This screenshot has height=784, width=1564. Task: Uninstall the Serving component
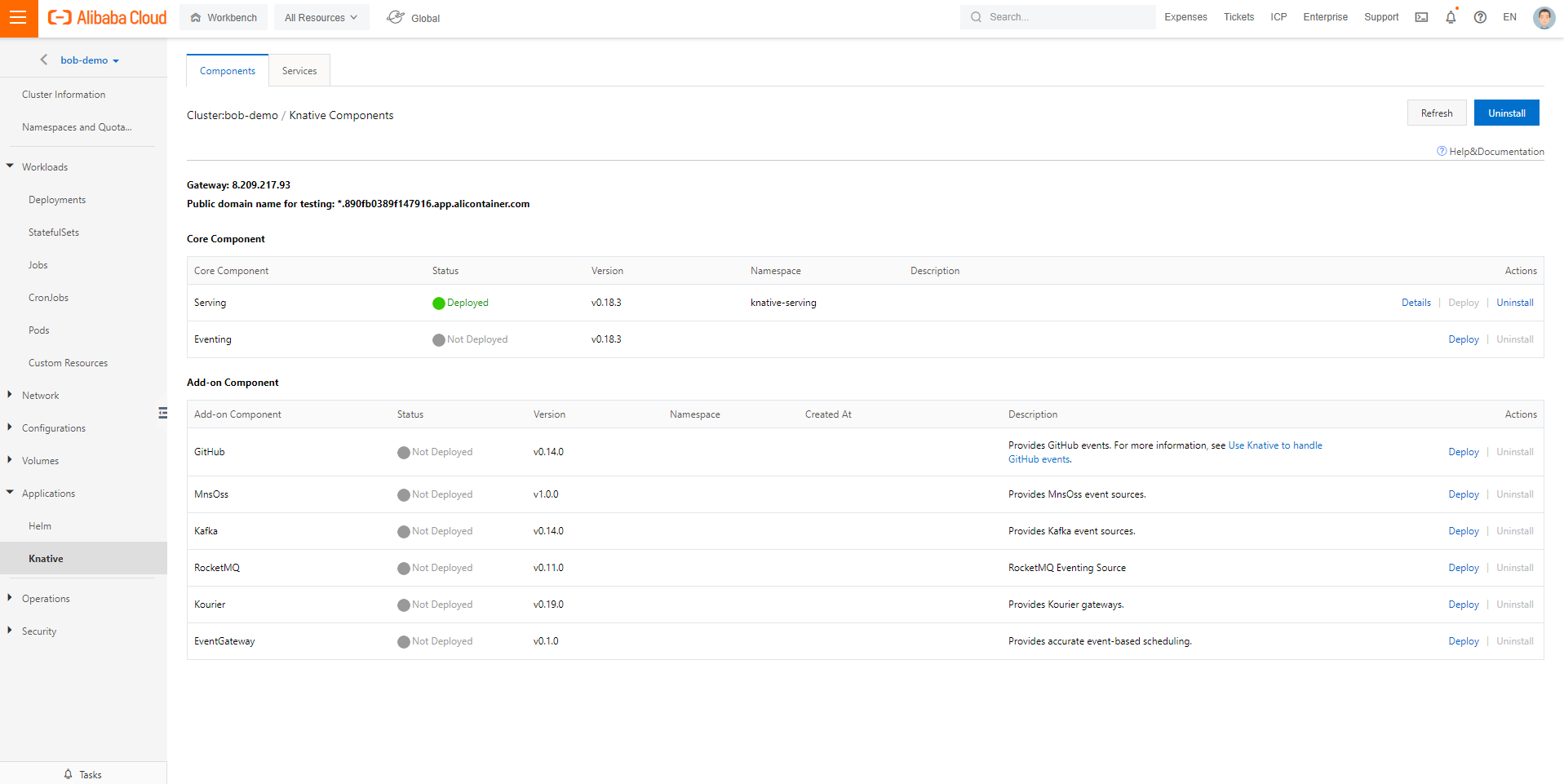click(1514, 303)
